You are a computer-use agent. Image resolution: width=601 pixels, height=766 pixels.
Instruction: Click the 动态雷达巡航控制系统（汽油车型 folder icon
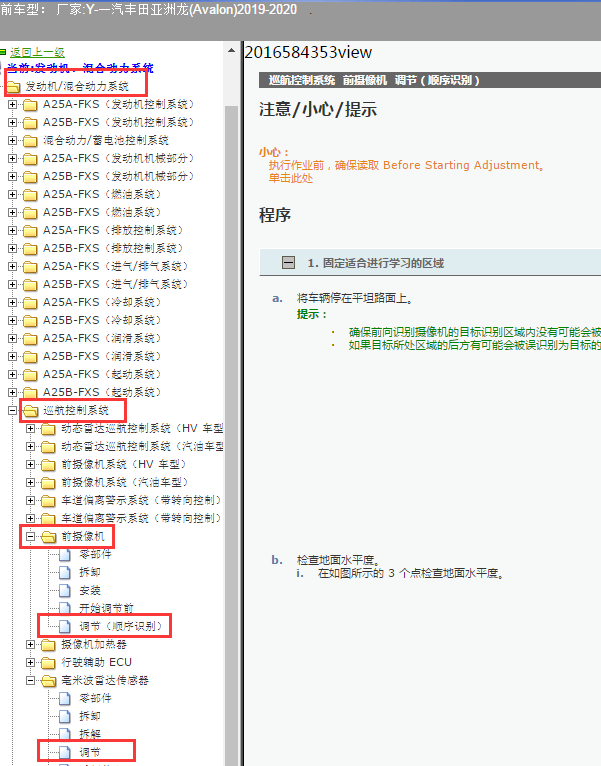[48, 447]
